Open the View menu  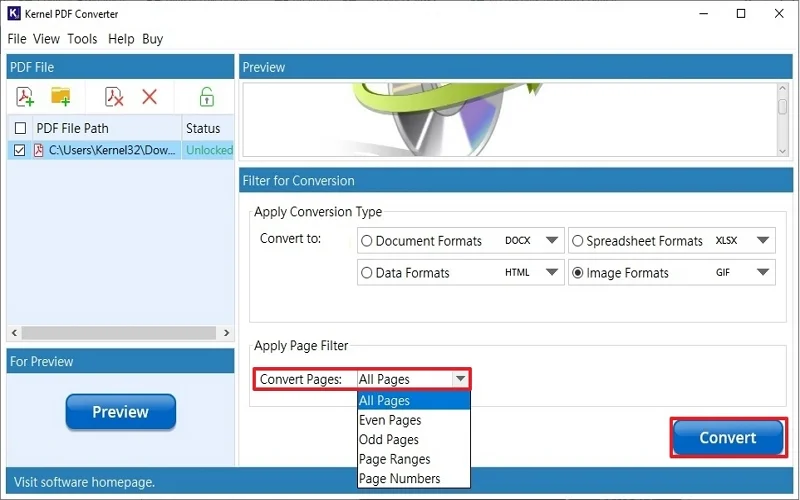46,39
